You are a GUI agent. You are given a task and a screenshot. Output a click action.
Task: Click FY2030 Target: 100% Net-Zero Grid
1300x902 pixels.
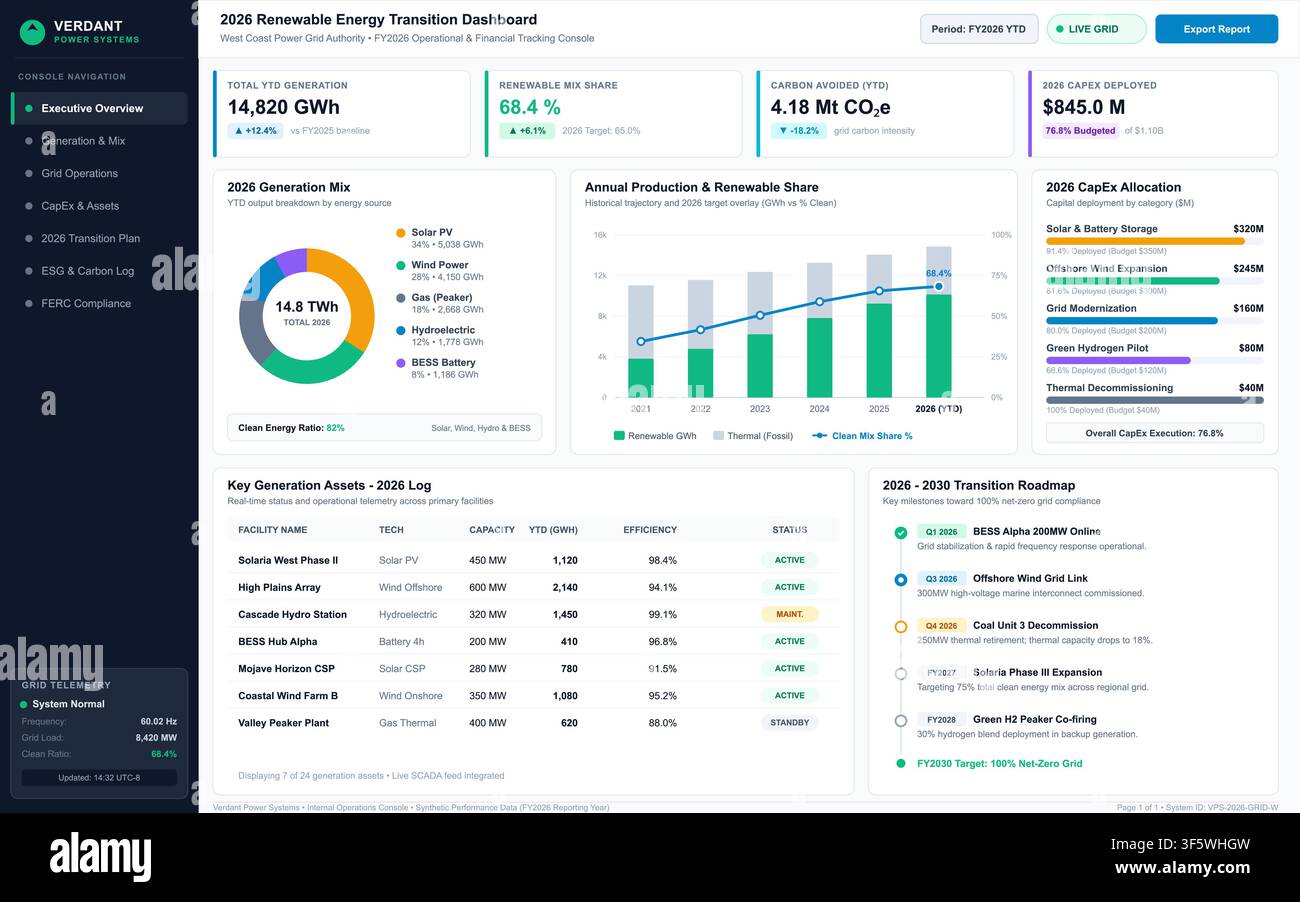pos(999,764)
